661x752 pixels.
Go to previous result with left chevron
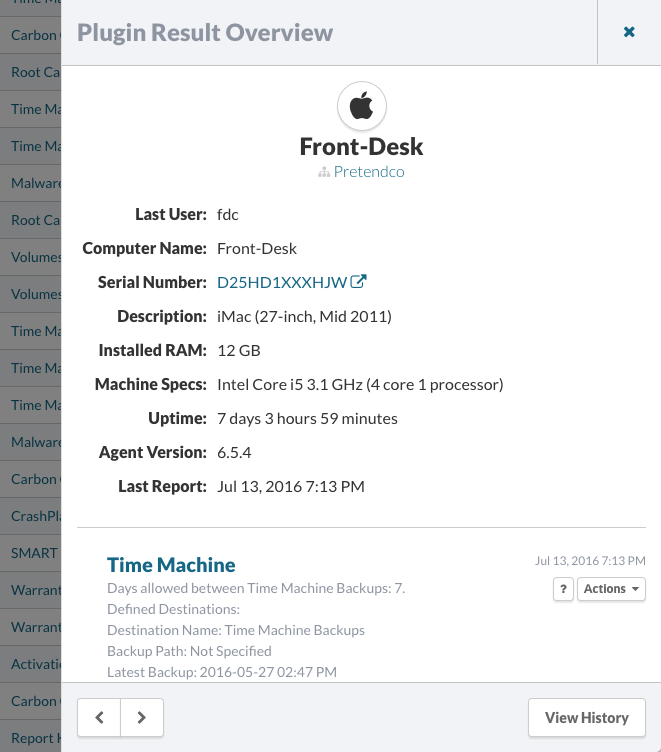tap(99, 717)
